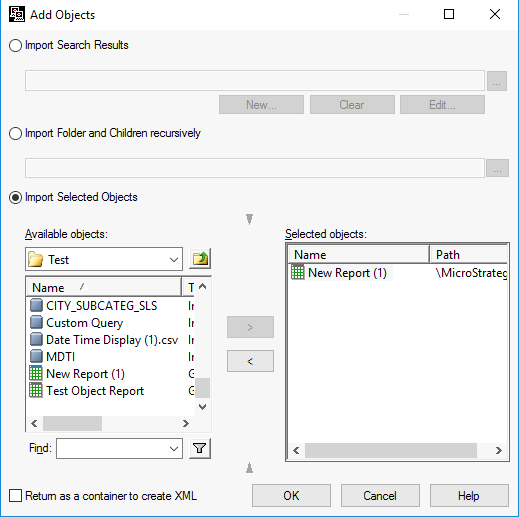Click the Name column header in Available objects
519x517 pixels.
[104, 287]
